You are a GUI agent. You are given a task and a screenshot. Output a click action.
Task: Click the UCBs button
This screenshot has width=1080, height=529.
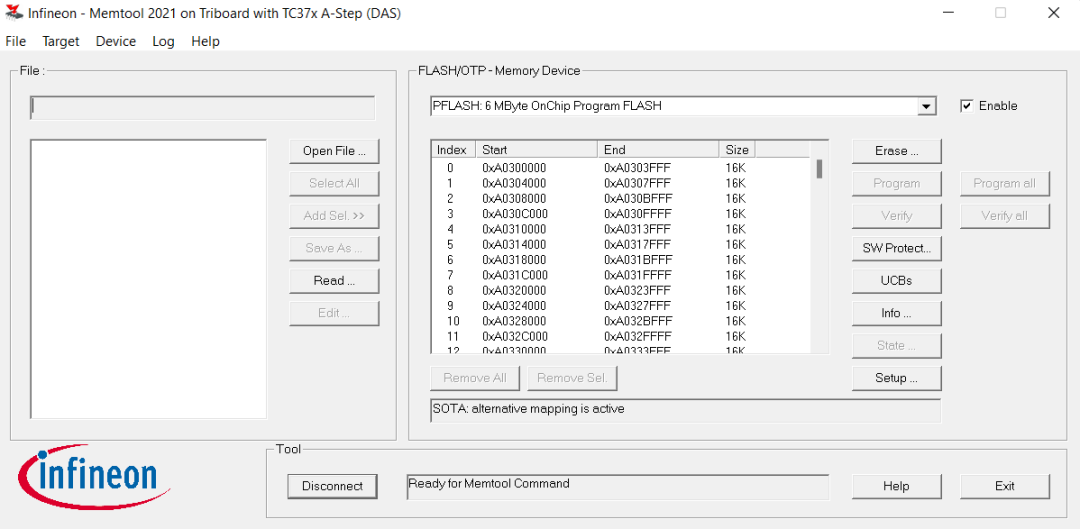[896, 280]
